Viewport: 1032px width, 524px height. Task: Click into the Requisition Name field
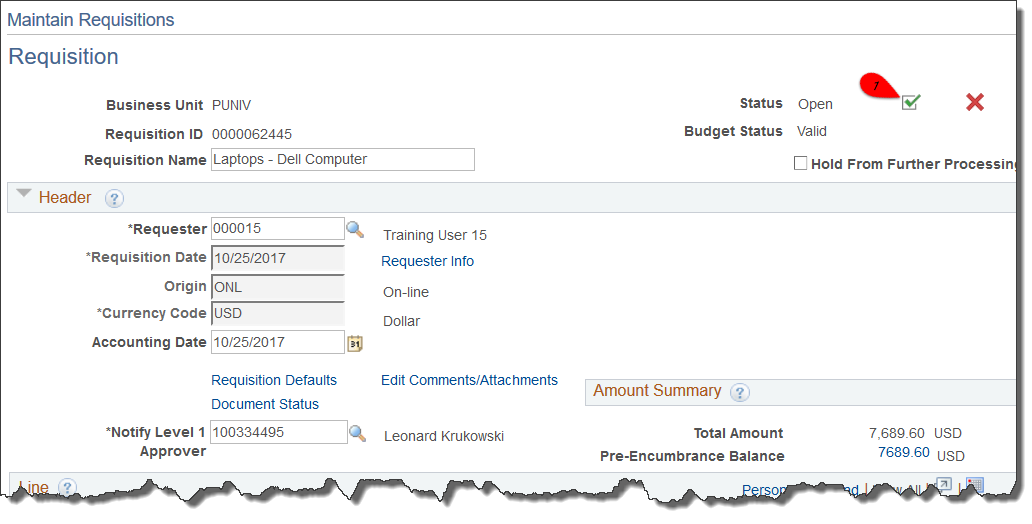[342, 160]
